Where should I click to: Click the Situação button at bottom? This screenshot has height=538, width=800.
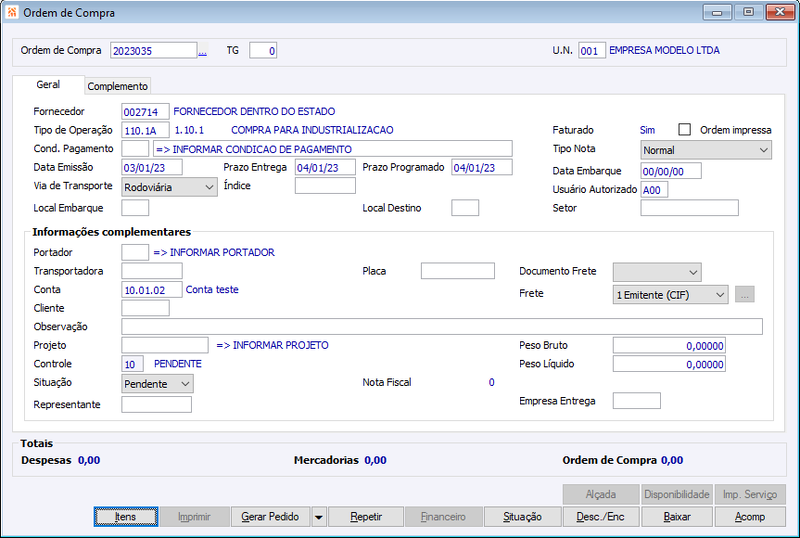click(522, 517)
